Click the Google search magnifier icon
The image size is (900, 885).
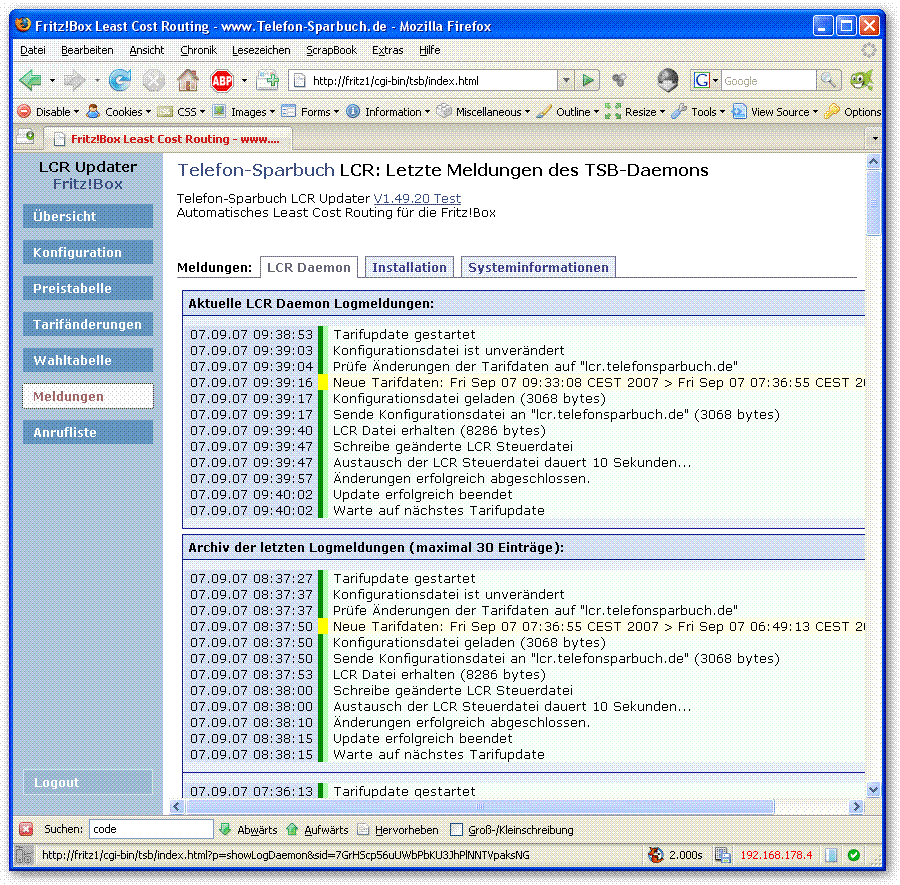pos(829,80)
